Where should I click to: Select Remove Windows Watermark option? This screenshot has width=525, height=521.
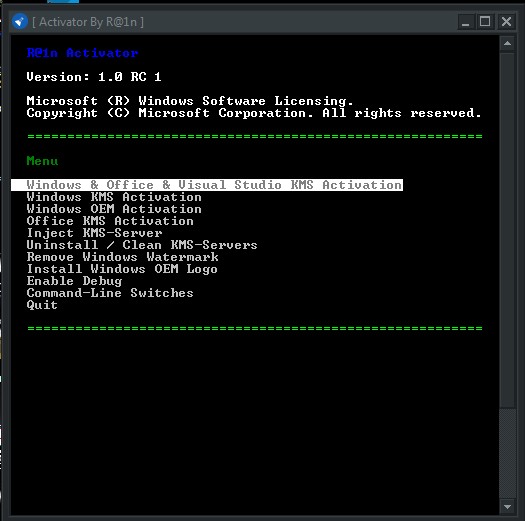coord(122,257)
